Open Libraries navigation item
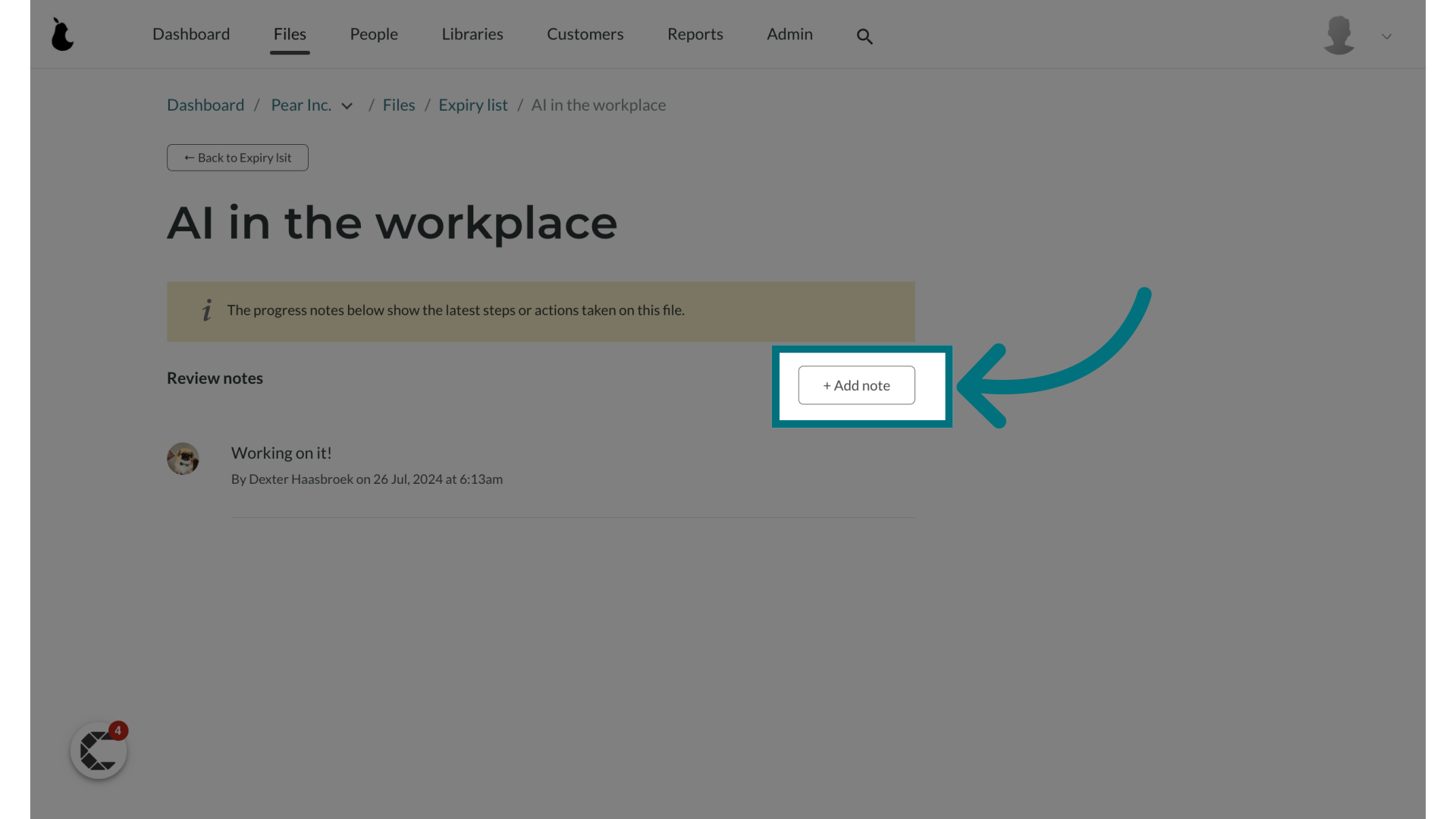Image resolution: width=1456 pixels, height=819 pixels. [472, 33]
